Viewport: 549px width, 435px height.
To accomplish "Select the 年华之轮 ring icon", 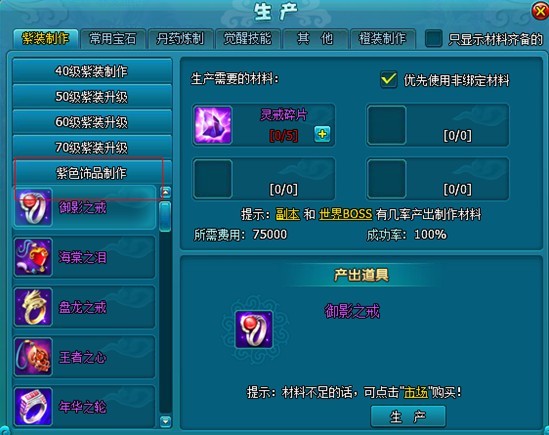I will pyautogui.click(x=33, y=406).
